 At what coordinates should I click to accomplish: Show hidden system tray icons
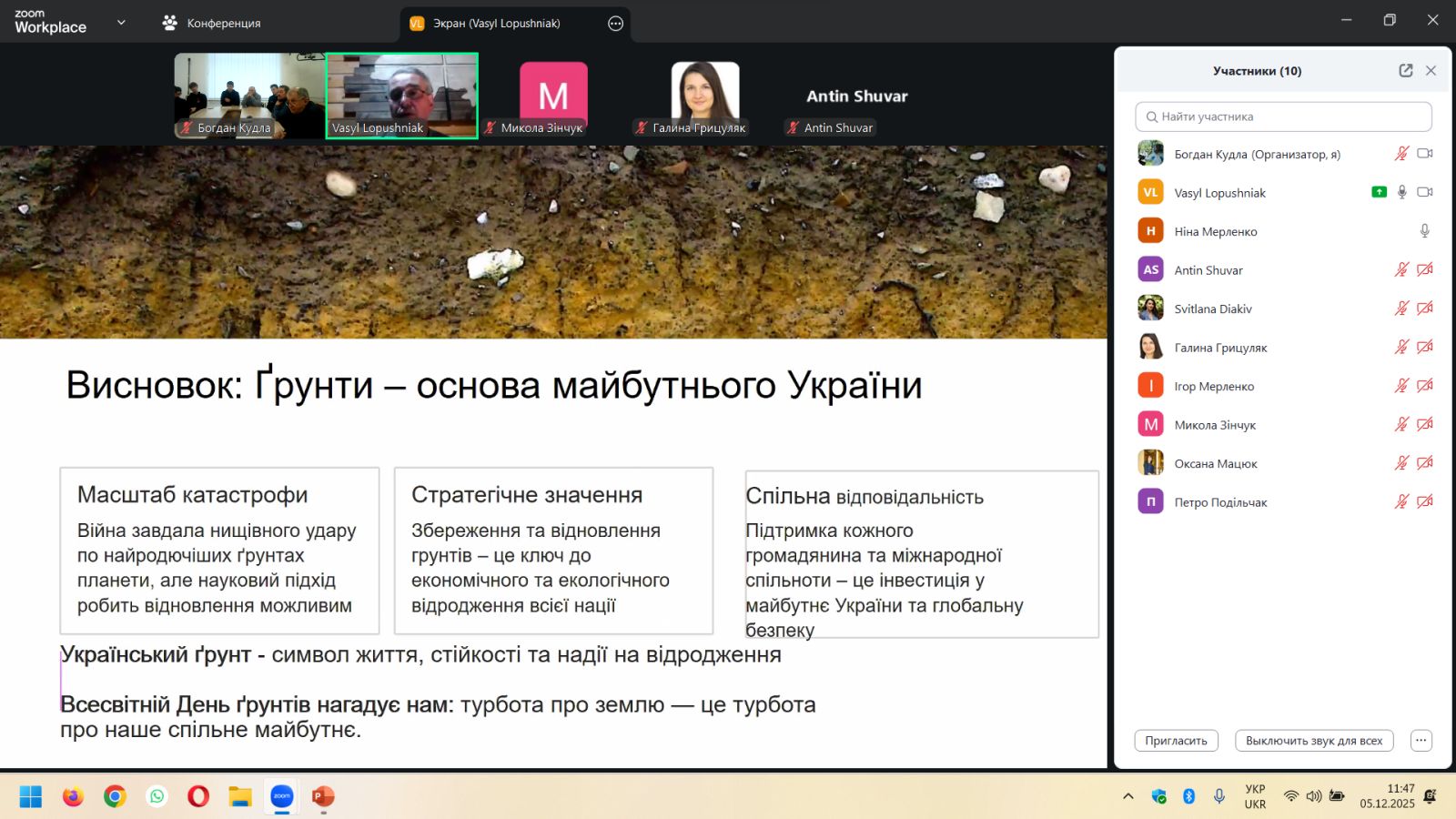pyautogui.click(x=1128, y=796)
